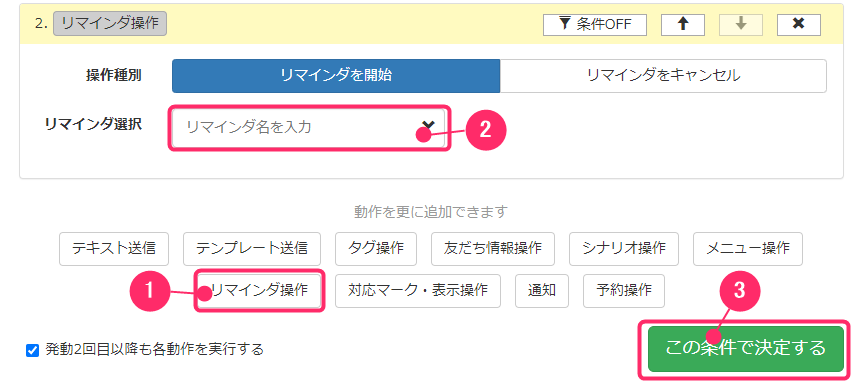Select リマインダを開始 operation type
The width and height of the screenshot is (860, 385).
click(336, 76)
